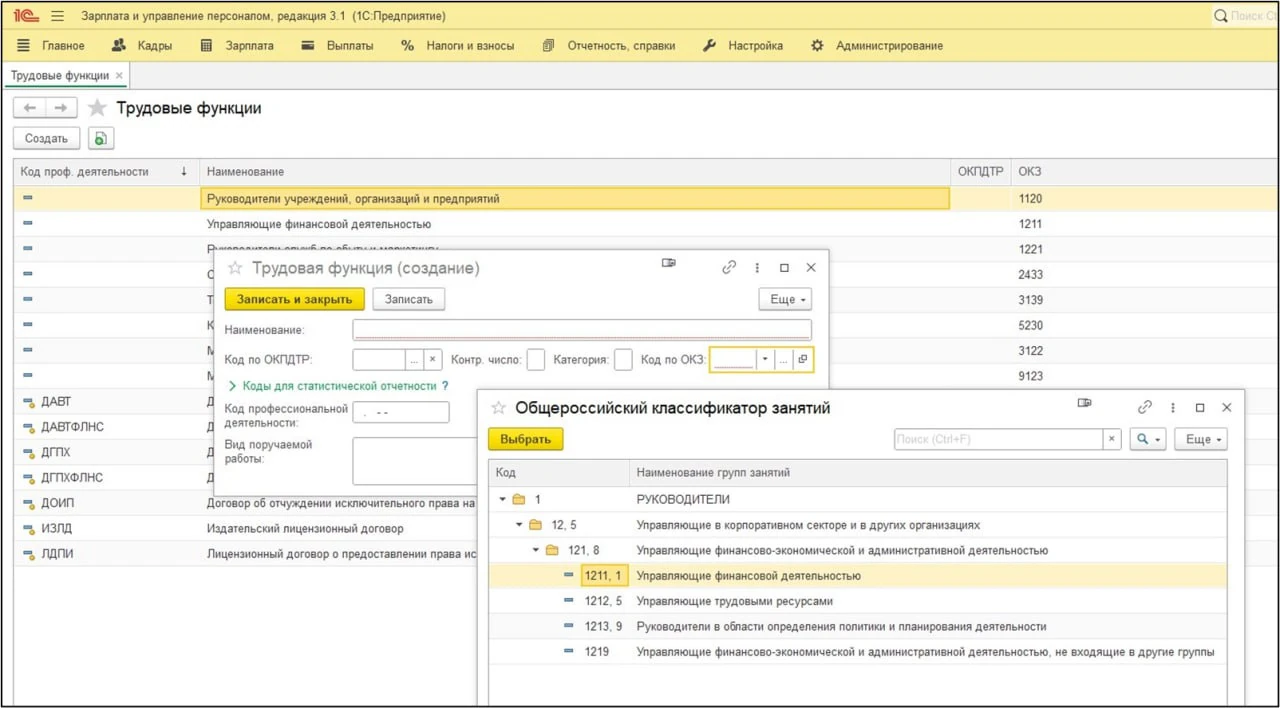Copy link icon in Трудовая функция dialog

729,268
